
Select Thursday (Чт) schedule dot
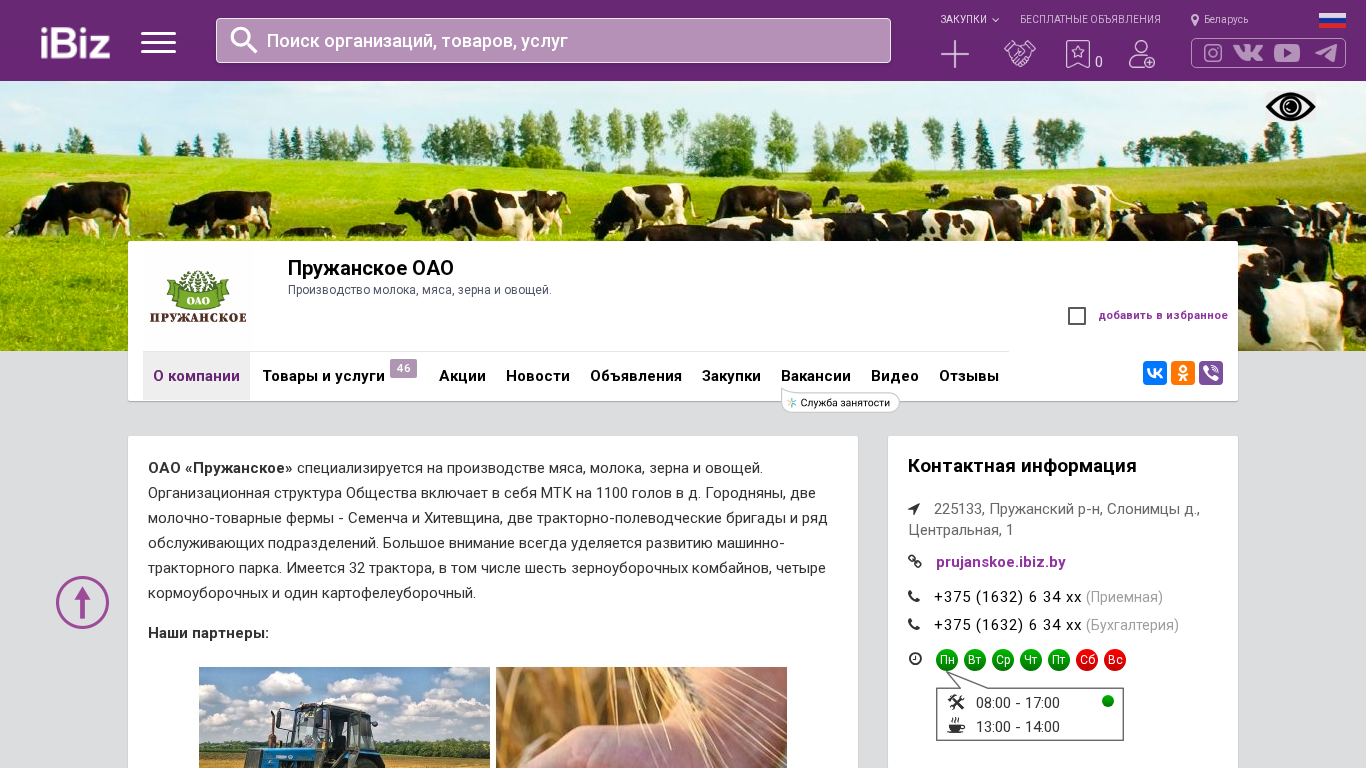point(1031,660)
